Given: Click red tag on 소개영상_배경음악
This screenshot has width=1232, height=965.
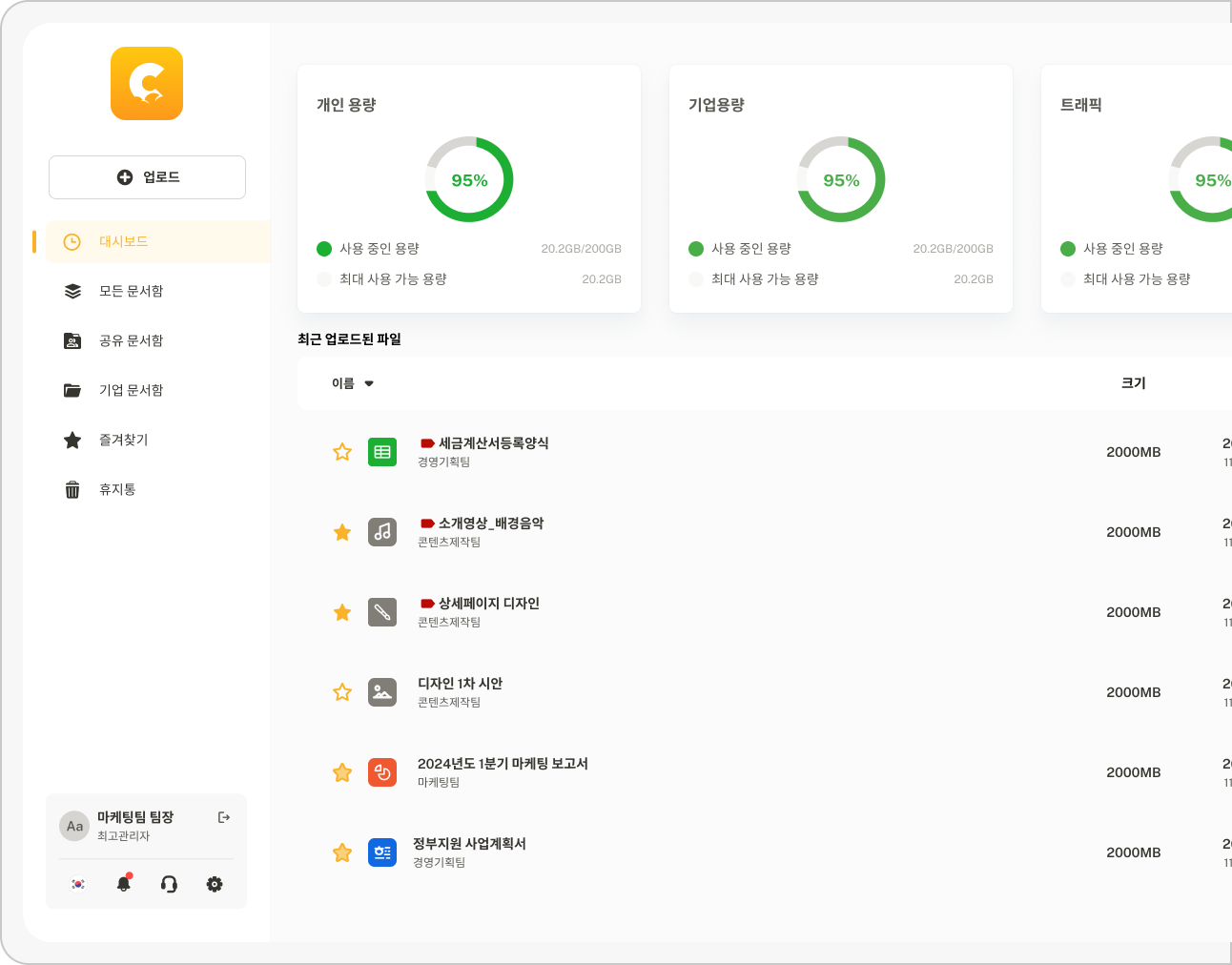Looking at the screenshot, I should click(x=427, y=524).
